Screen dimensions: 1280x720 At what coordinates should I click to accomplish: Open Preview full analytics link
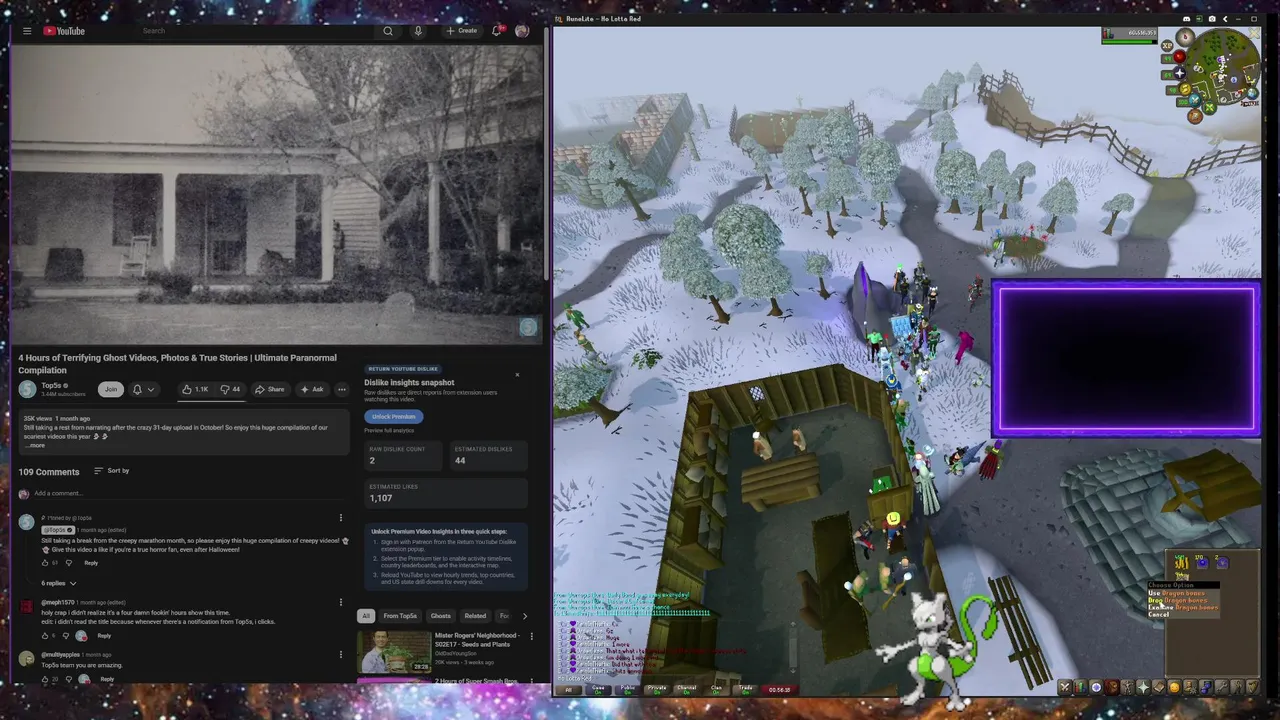389,430
